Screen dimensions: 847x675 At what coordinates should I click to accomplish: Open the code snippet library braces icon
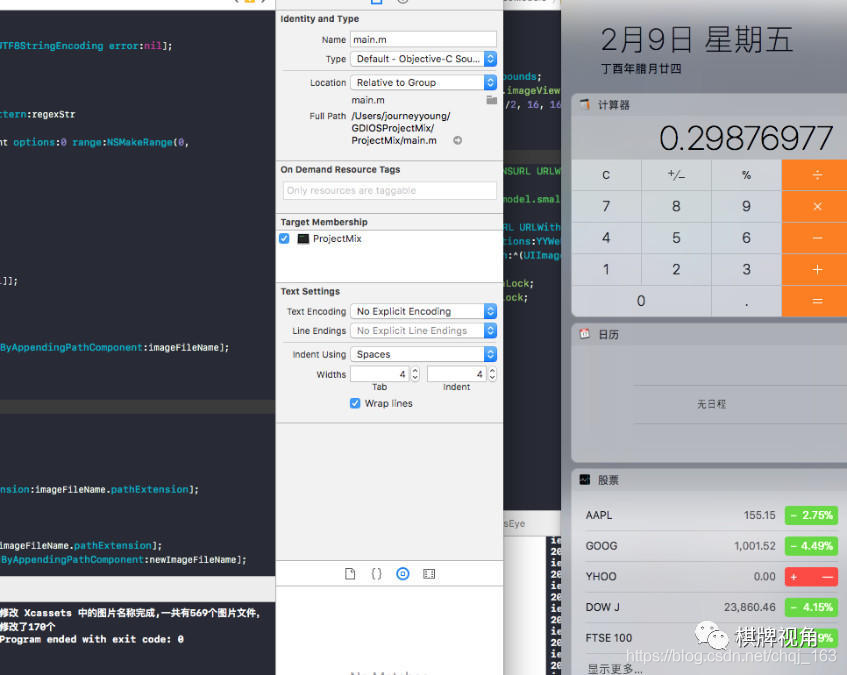click(377, 573)
